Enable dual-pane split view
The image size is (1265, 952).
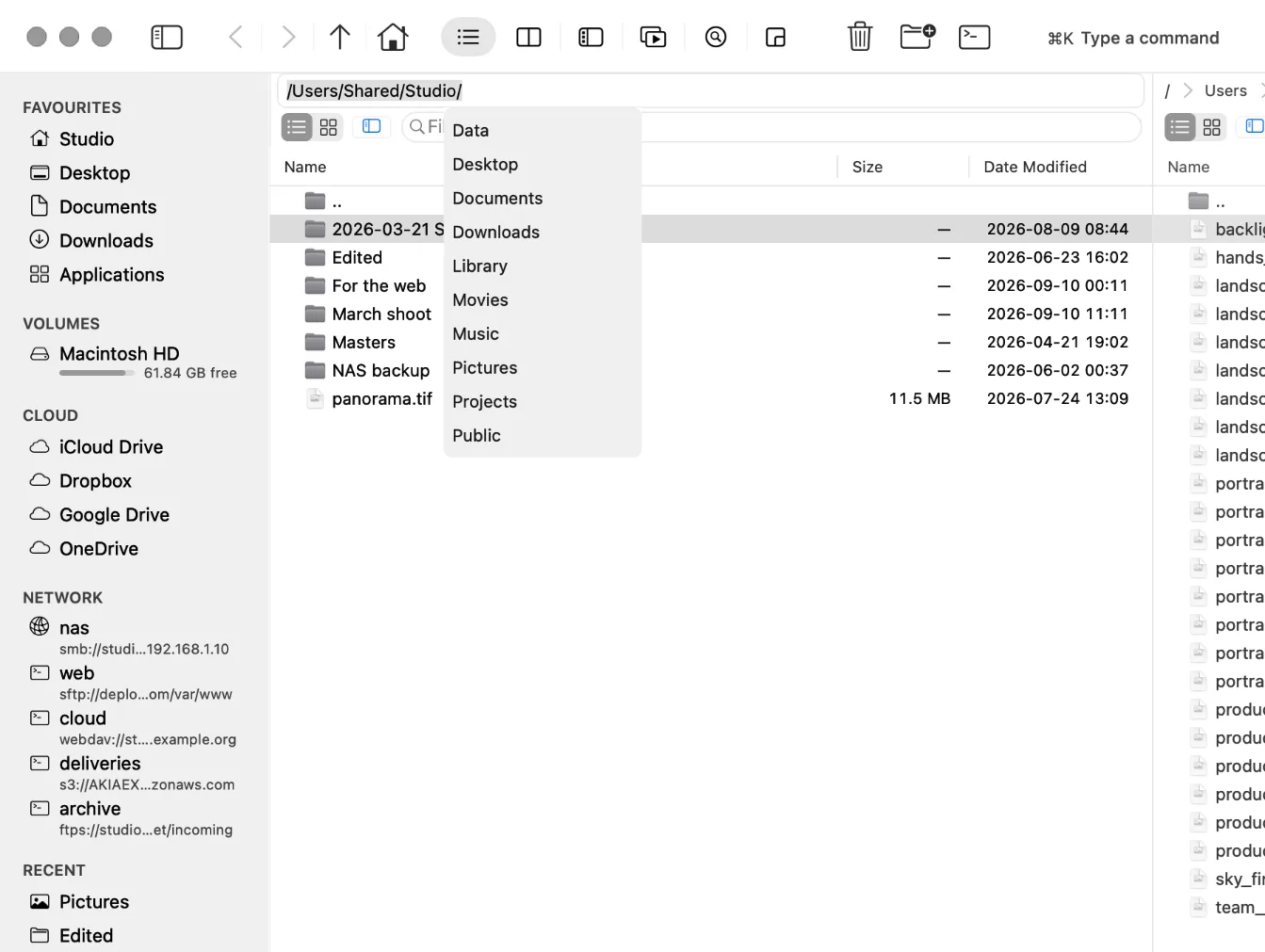(529, 38)
